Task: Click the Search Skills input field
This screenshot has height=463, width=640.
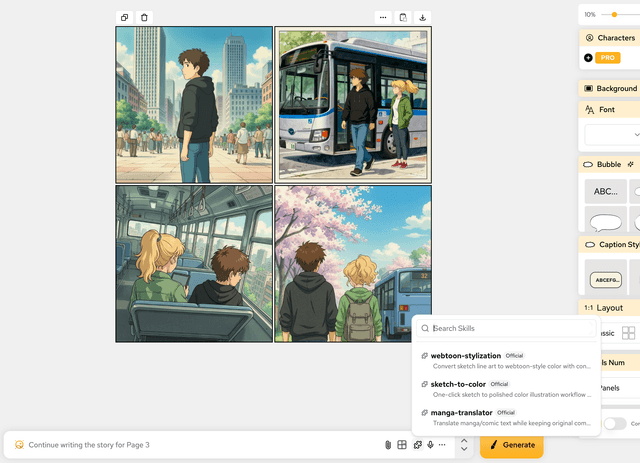Action: click(x=510, y=328)
